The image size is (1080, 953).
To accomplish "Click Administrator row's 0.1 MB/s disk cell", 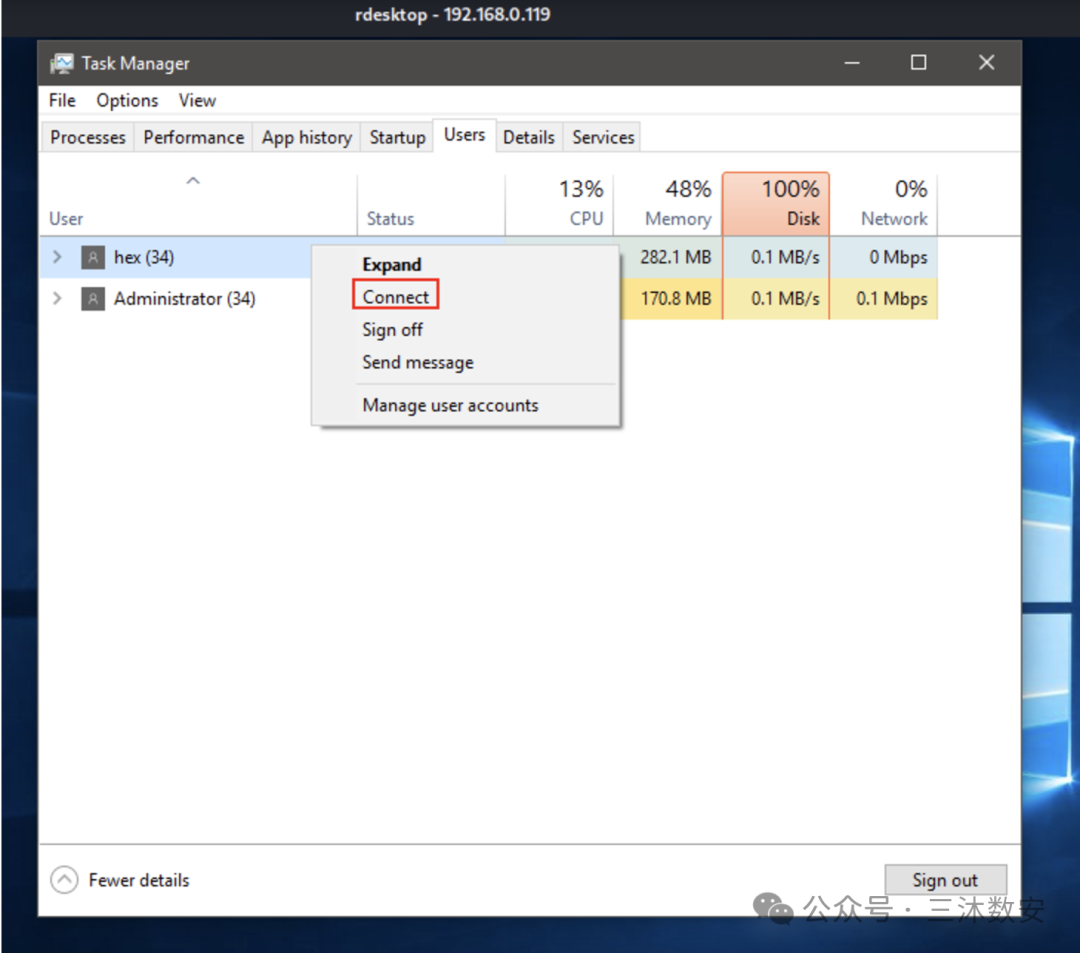I will 776,299.
